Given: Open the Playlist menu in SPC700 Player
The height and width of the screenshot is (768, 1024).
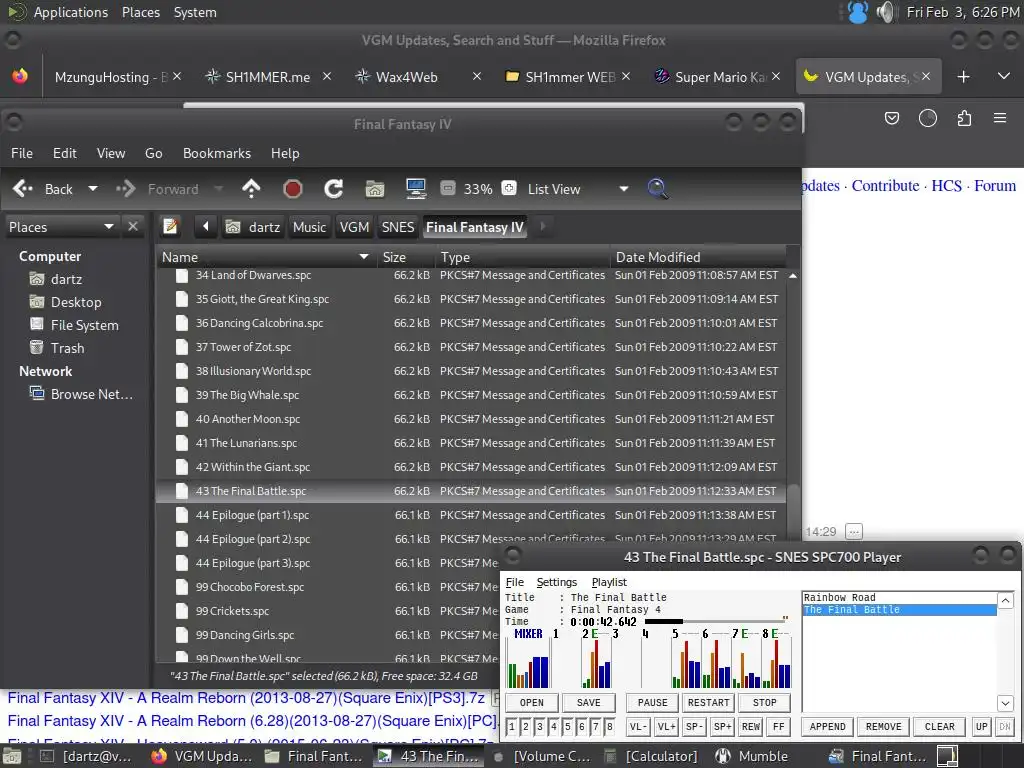Looking at the screenshot, I should click(x=609, y=582).
